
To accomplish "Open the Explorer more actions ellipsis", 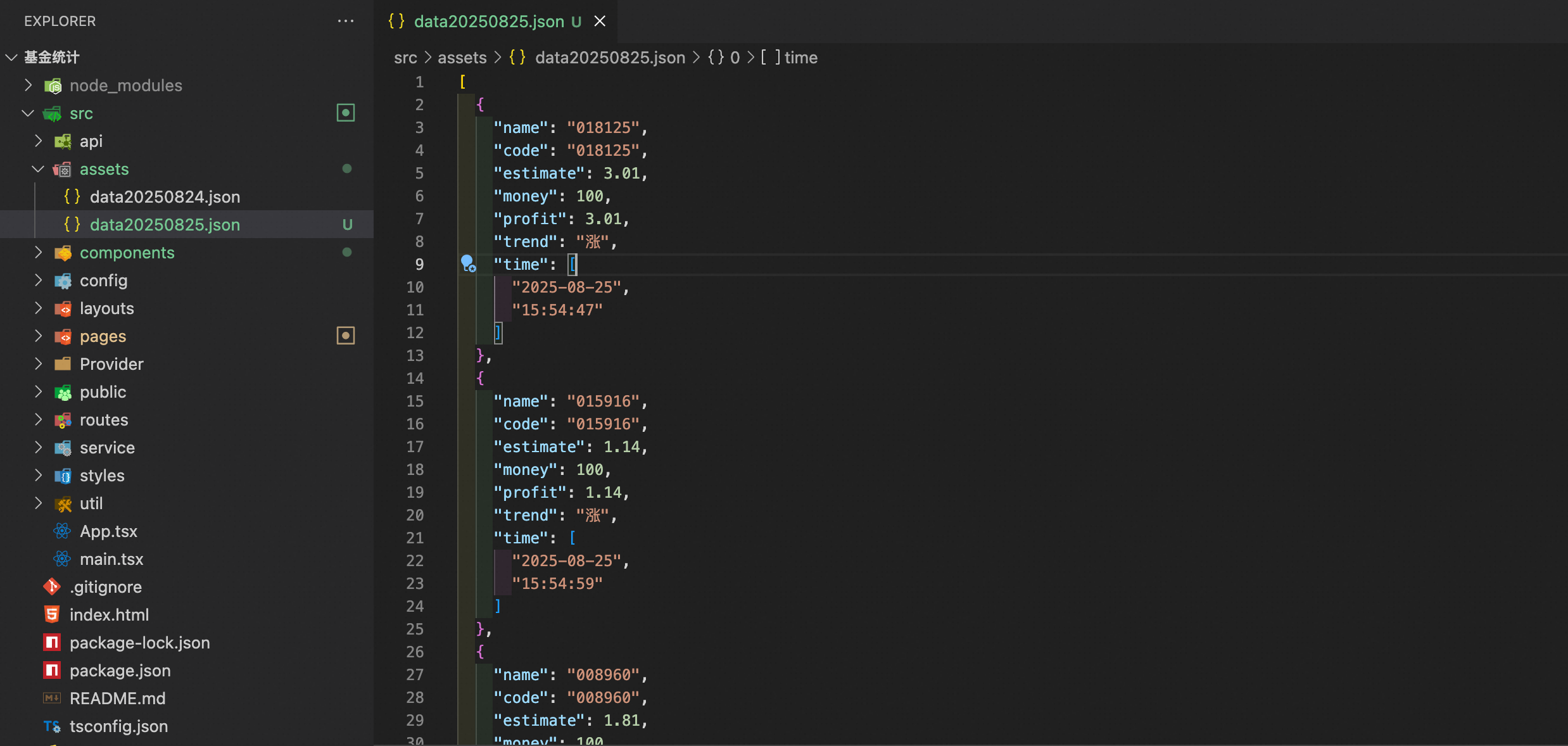I will pyautogui.click(x=346, y=21).
